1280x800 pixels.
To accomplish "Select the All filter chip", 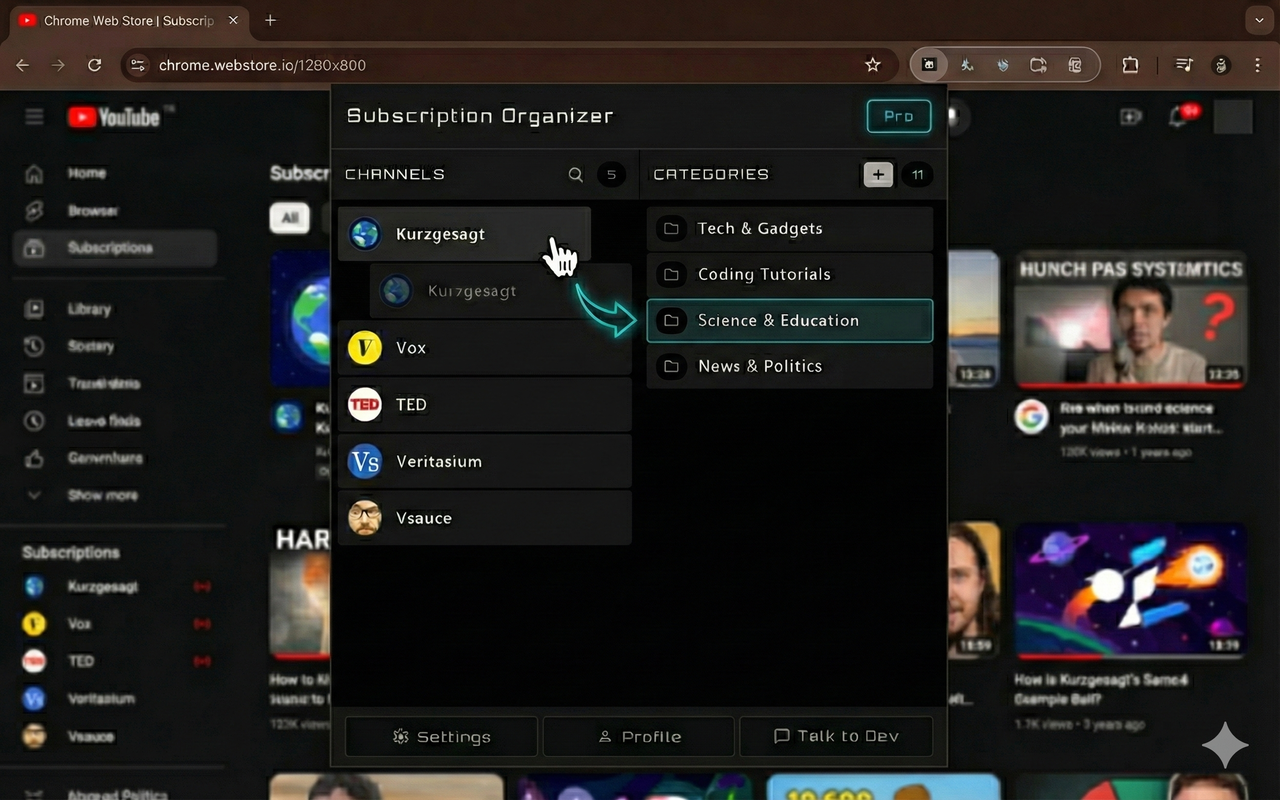I will click(x=290, y=217).
